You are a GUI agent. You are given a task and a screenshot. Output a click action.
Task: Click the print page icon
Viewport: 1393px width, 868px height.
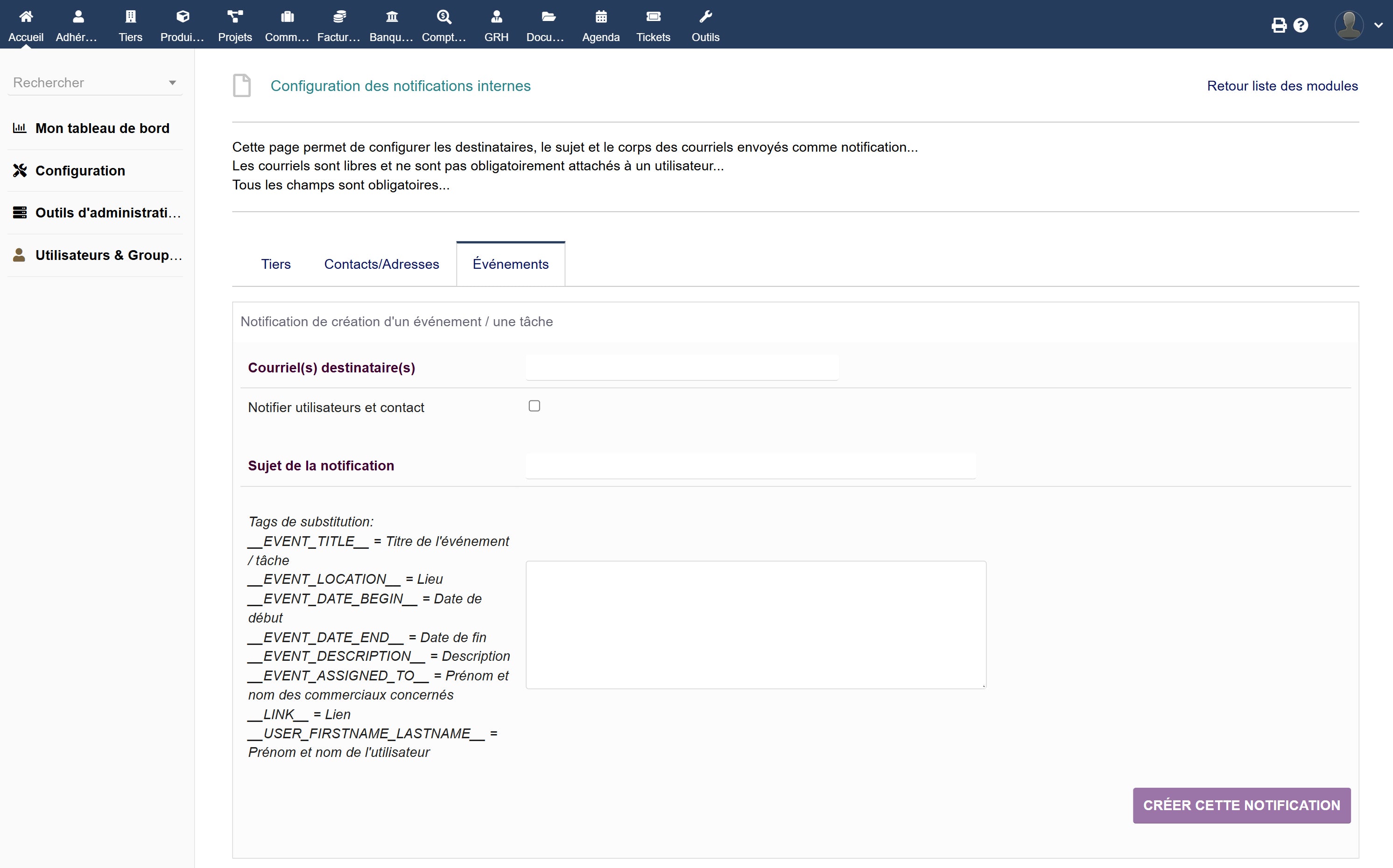1279,26
